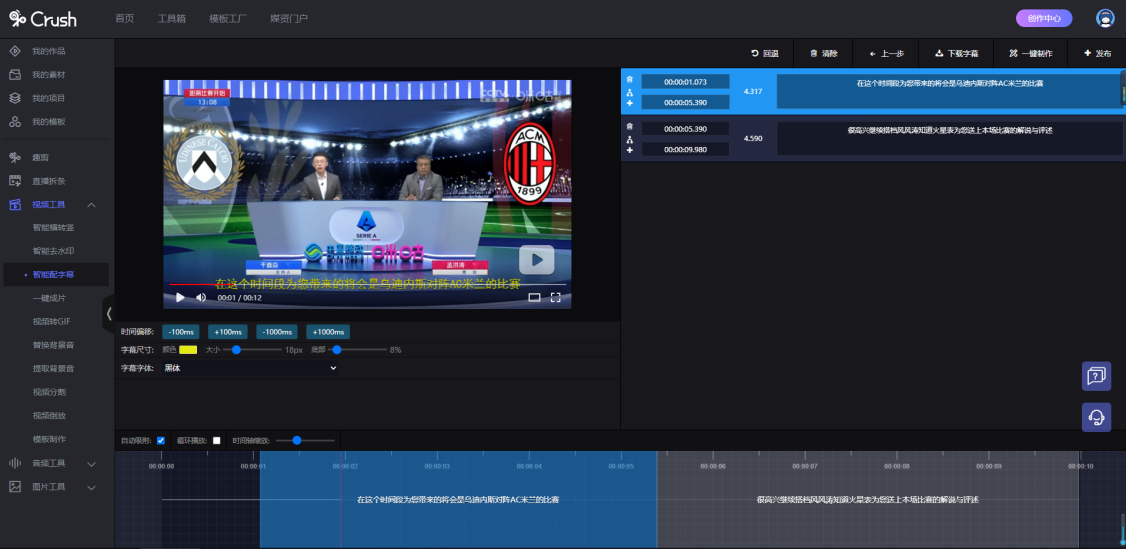Select 提取背景音 in sidebar
Image resolution: width=1126 pixels, height=549 pixels.
click(53, 369)
